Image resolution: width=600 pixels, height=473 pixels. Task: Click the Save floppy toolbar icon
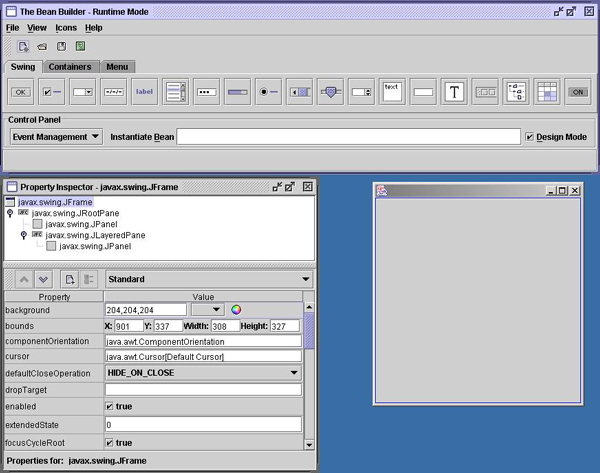tap(61, 47)
